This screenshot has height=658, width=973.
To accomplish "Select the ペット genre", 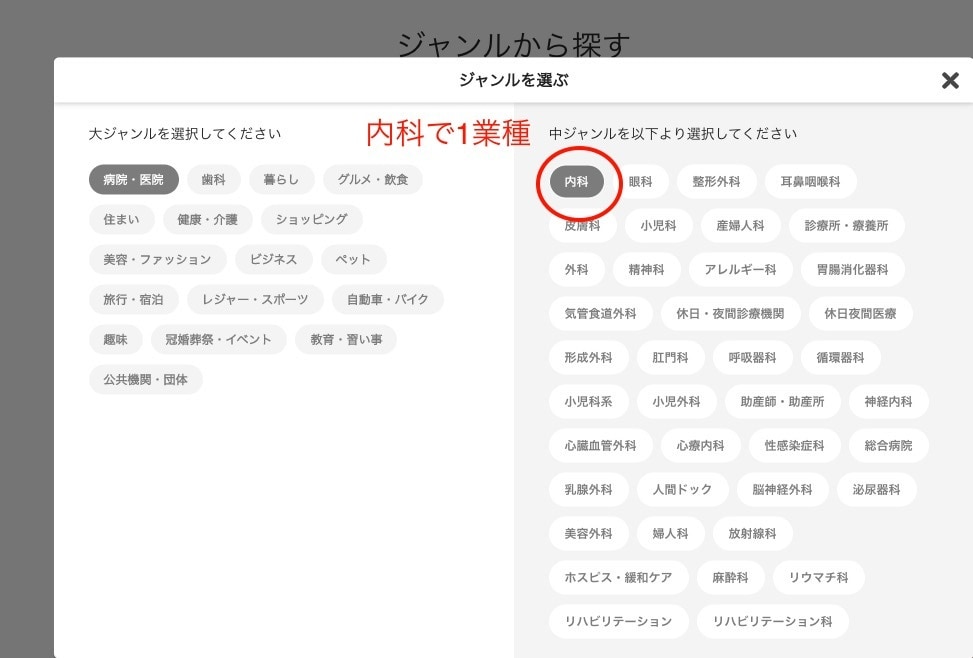I will click(x=354, y=259).
